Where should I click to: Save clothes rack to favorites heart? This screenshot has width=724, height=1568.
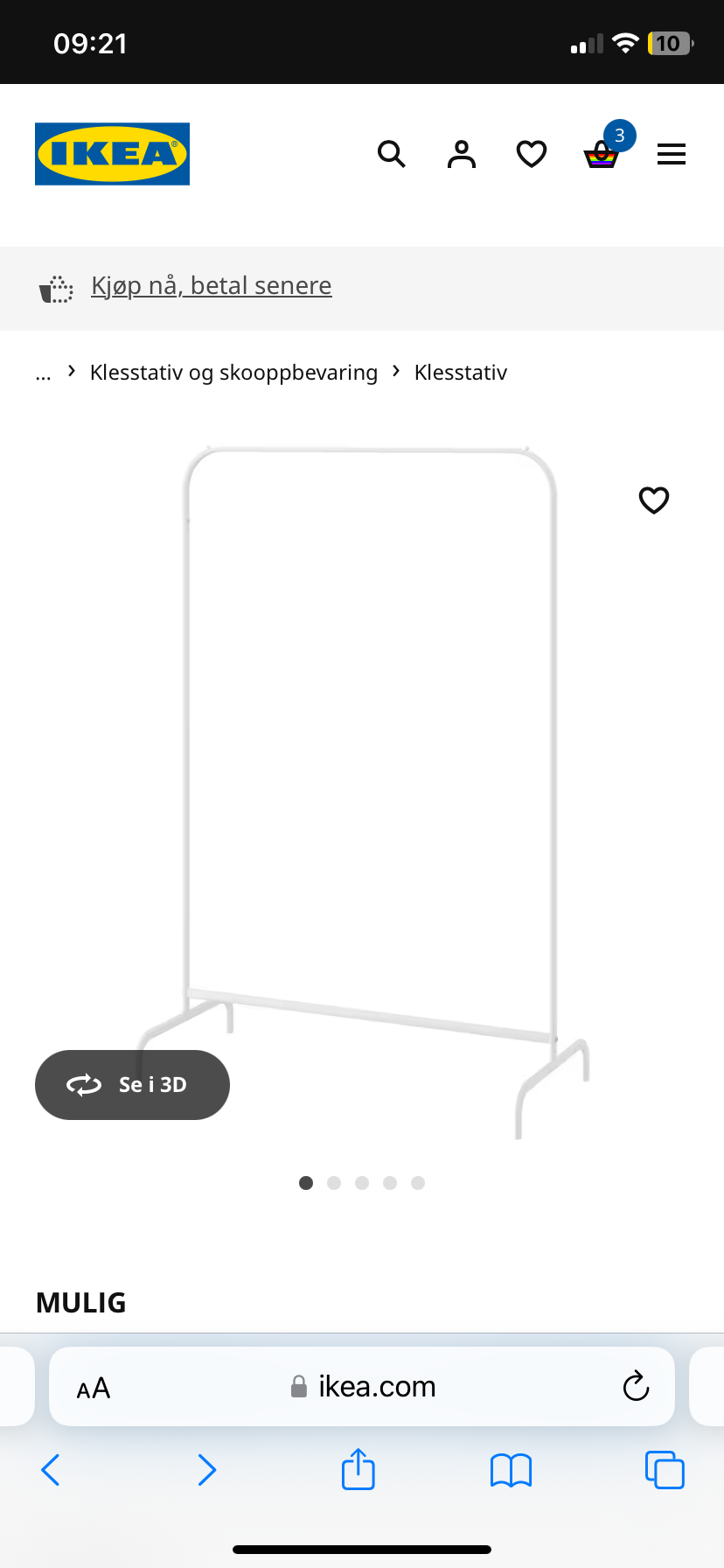click(654, 500)
